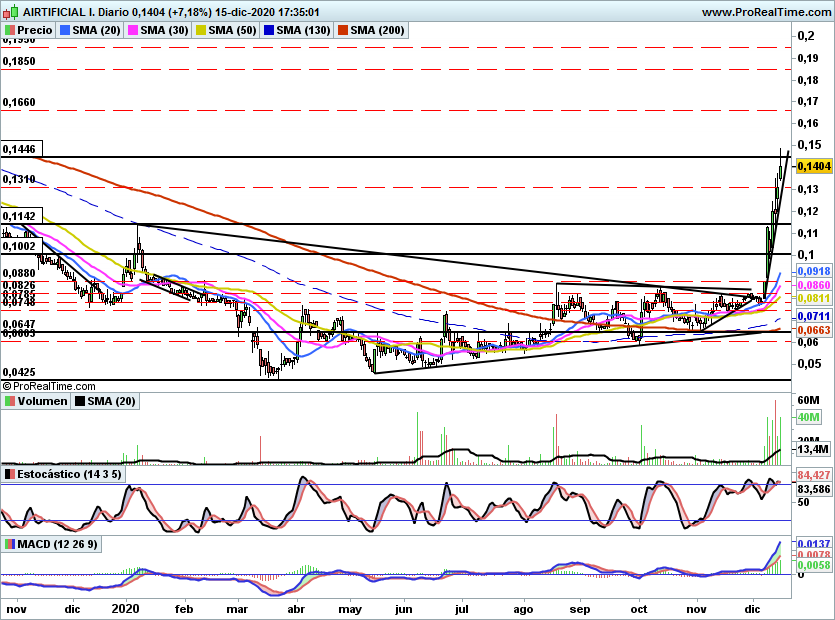This screenshot has height=620, width=835.
Task: Click the SMA (20) price legend label
Action: [x=96, y=30]
